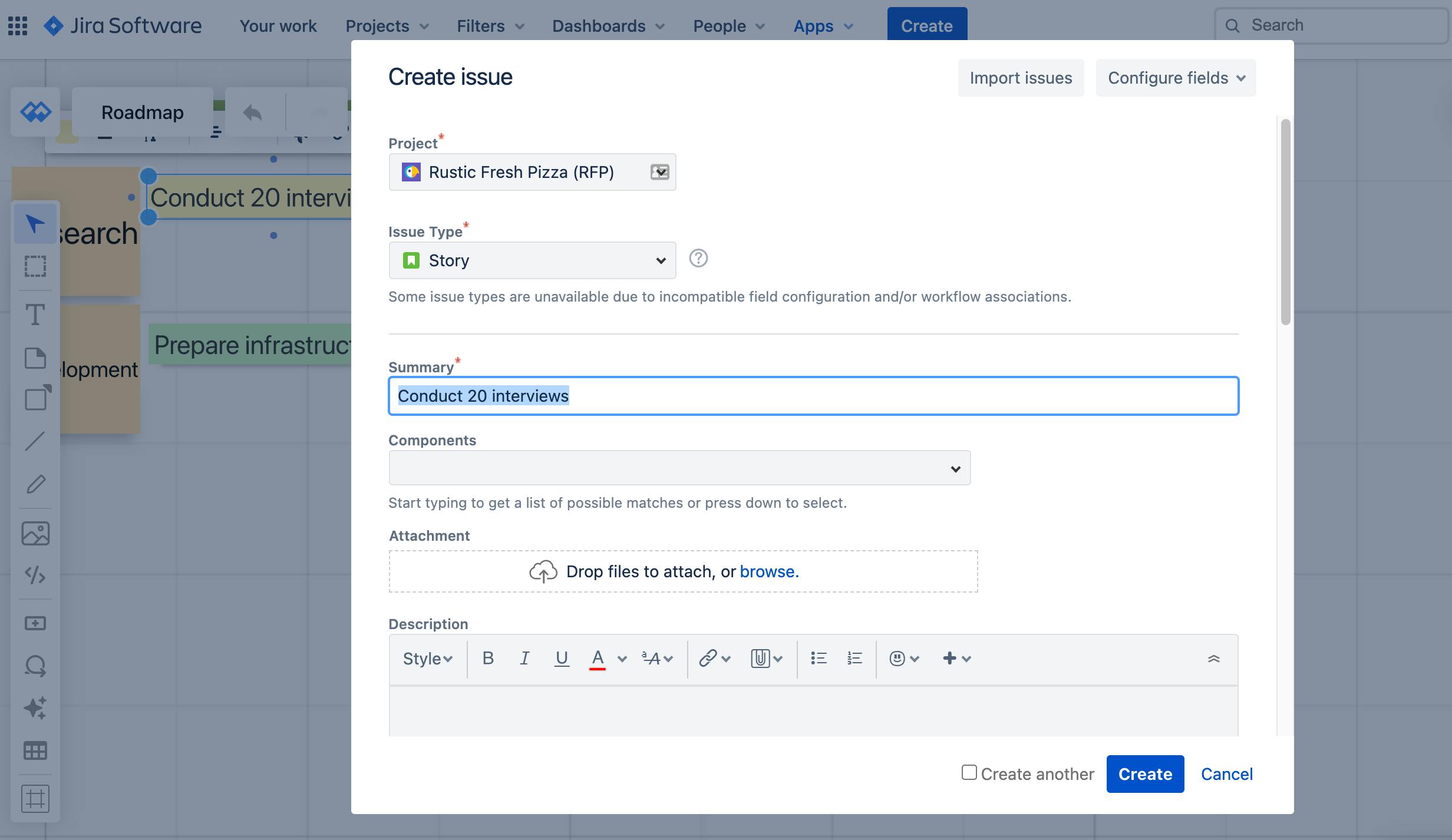This screenshot has width=1452, height=840.
Task: Click the browse link for attachments
Action: click(769, 571)
